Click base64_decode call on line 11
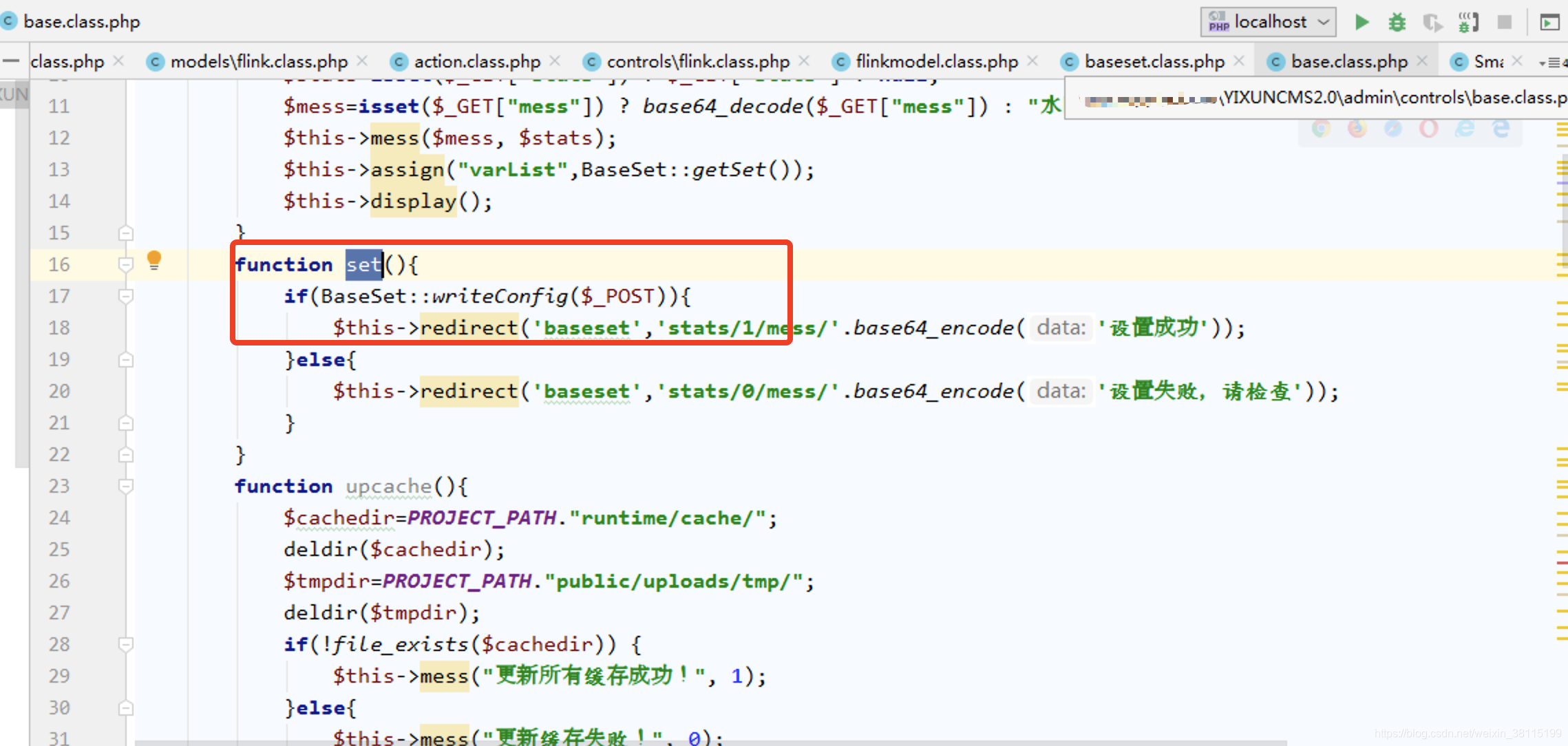The image size is (1568, 746). click(723, 106)
